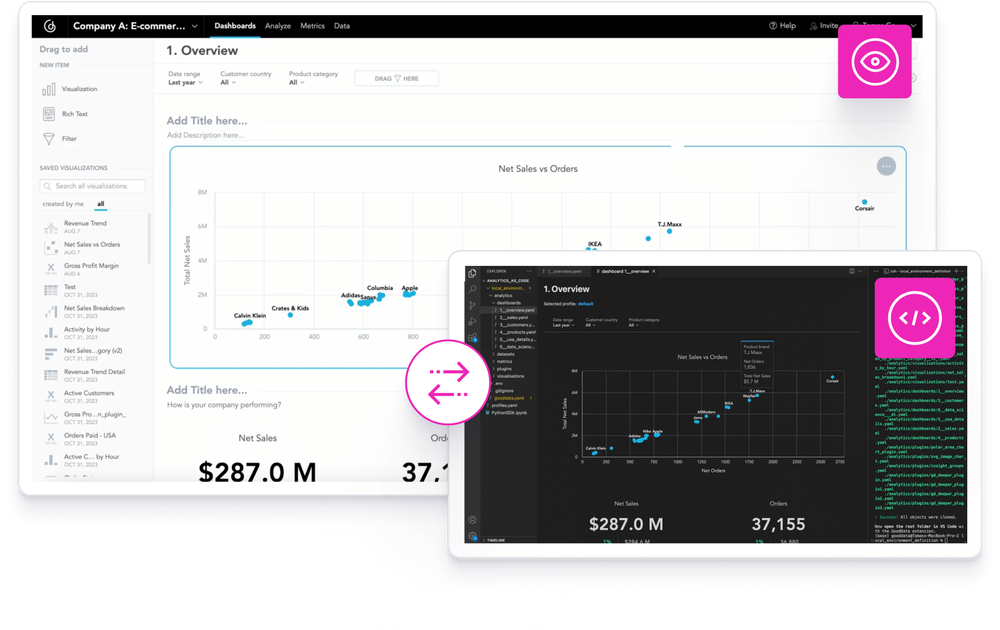Switch to the Dashboards tab

pyautogui.click(x=235, y=26)
